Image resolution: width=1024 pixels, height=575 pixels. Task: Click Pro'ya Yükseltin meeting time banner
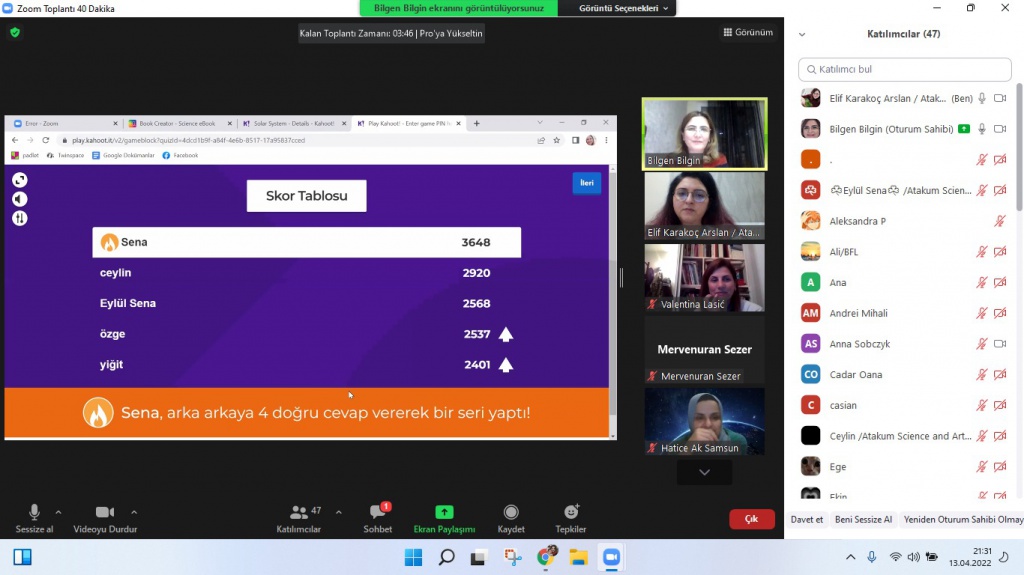391,33
